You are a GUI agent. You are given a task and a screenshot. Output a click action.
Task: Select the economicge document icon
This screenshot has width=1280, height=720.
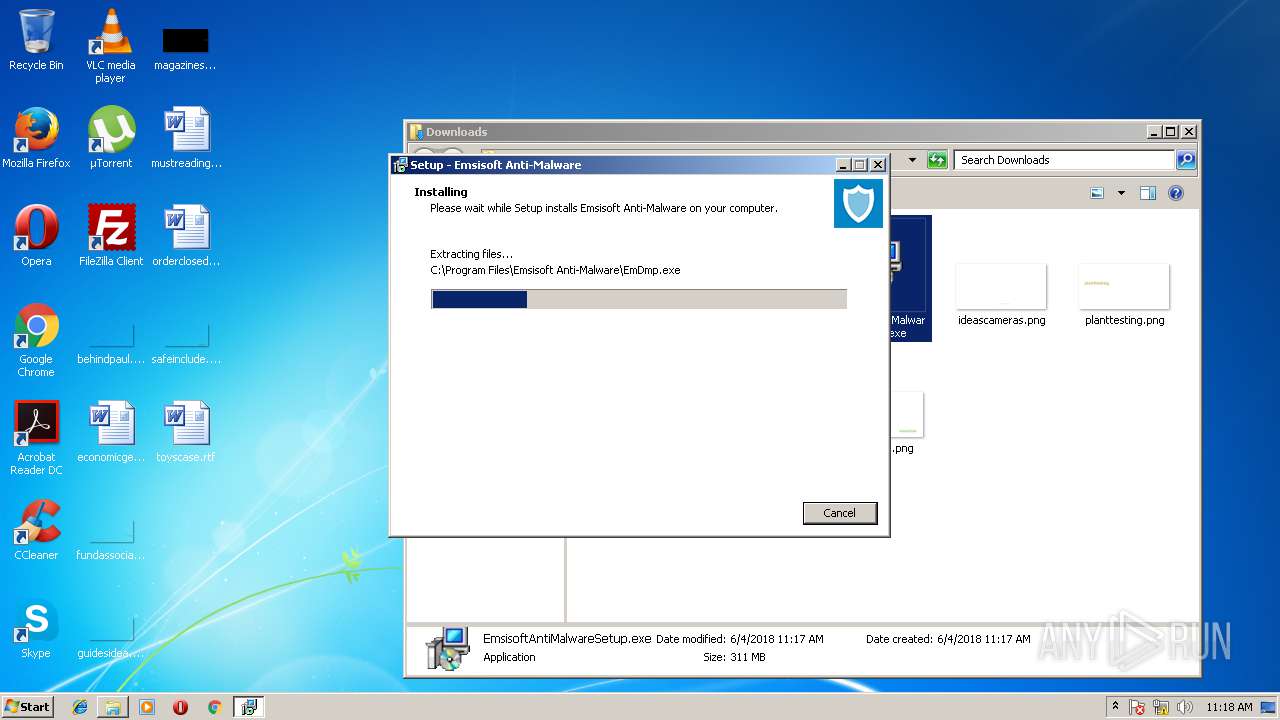click(x=111, y=432)
